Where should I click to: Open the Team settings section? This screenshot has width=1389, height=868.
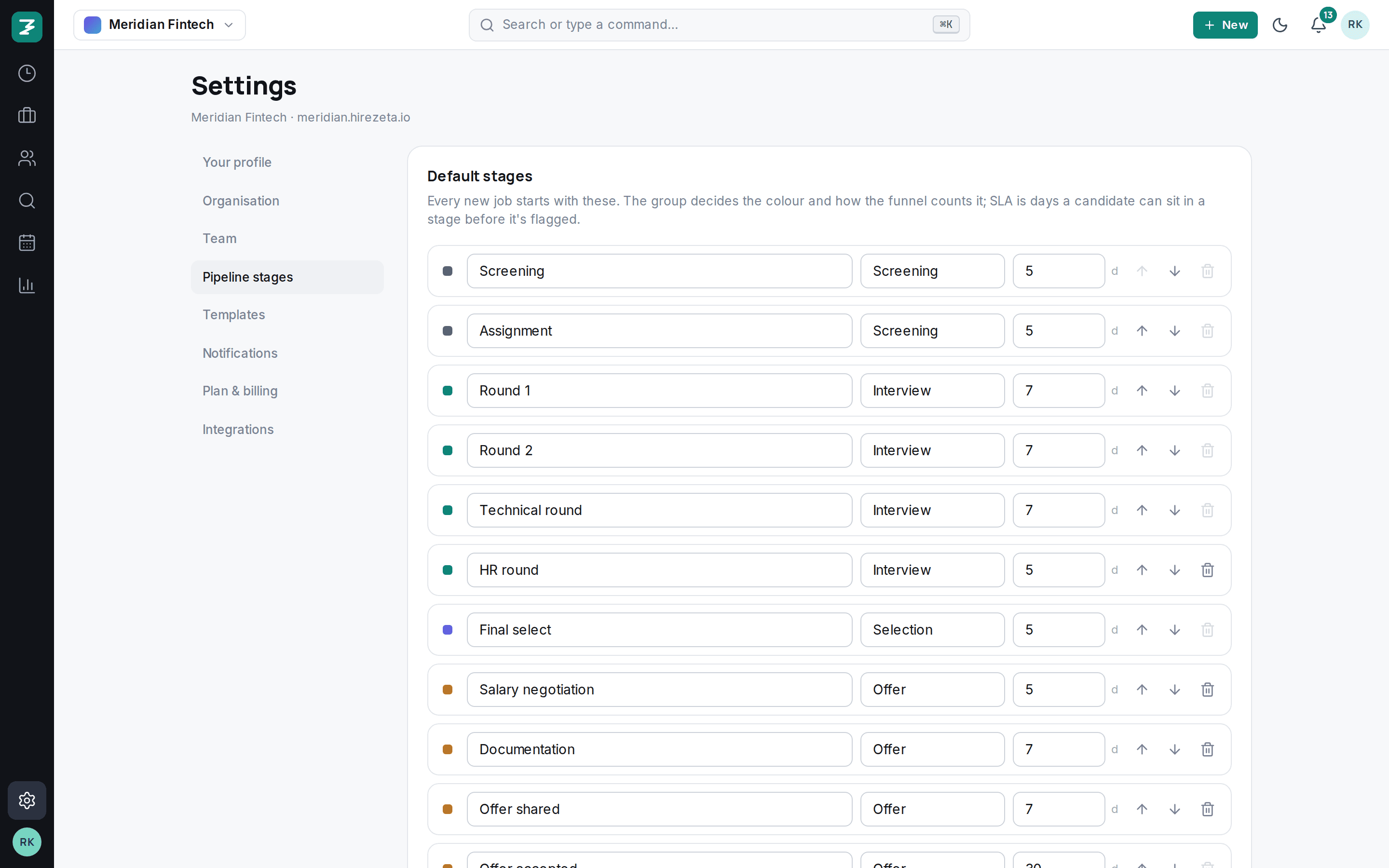(287, 238)
